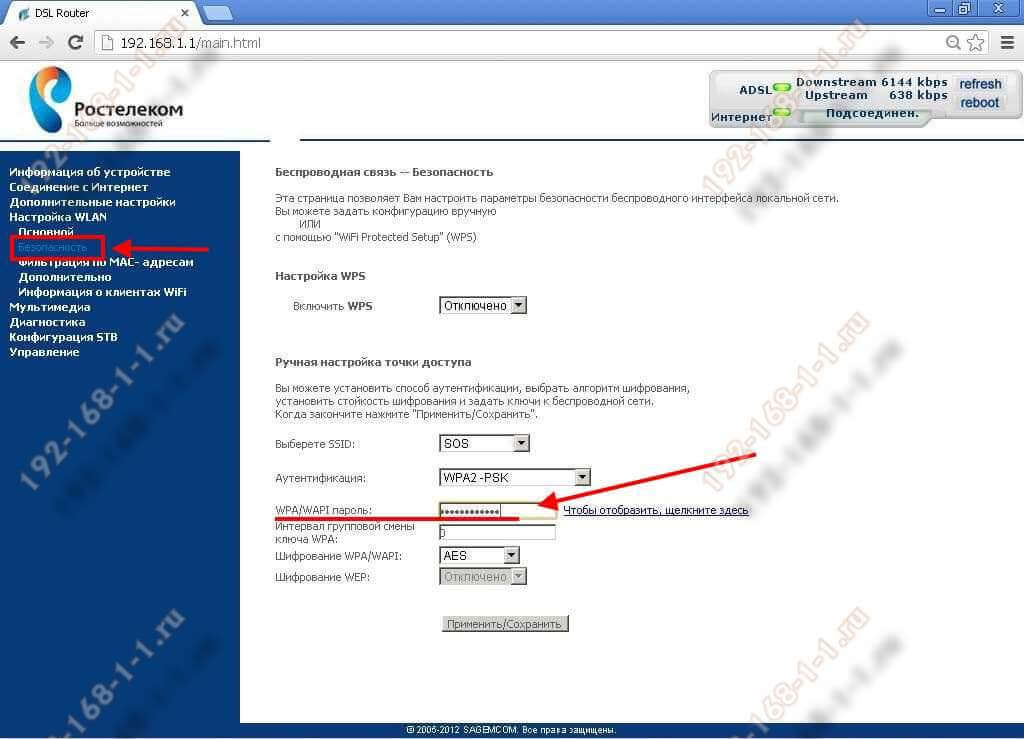The width and height of the screenshot is (1024, 739).
Task: Click the zoom magnifier icon in address bar
Action: click(x=953, y=43)
